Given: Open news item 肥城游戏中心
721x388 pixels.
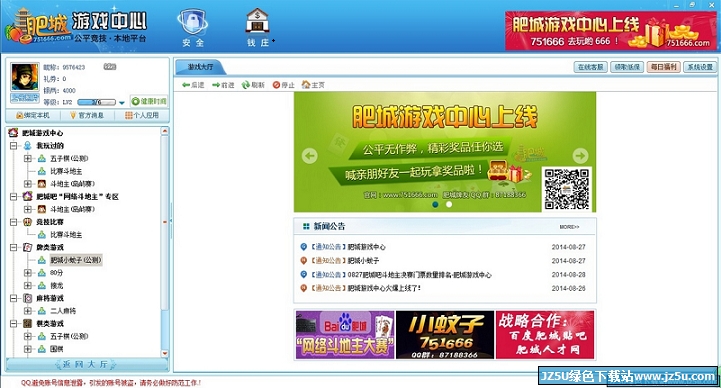Looking at the screenshot, I should (x=366, y=247).
